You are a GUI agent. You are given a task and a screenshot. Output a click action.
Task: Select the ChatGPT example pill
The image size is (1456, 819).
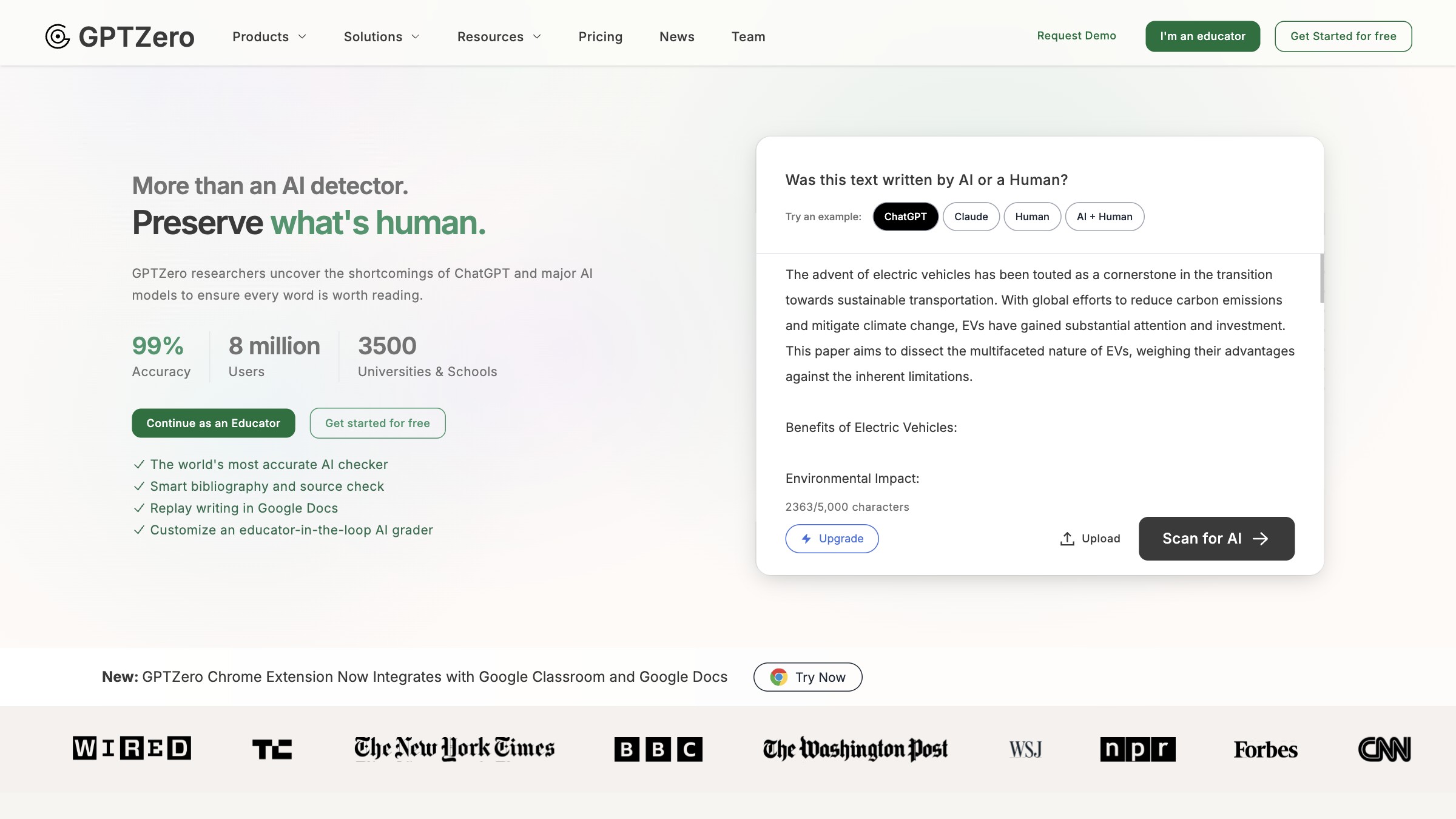click(x=905, y=217)
